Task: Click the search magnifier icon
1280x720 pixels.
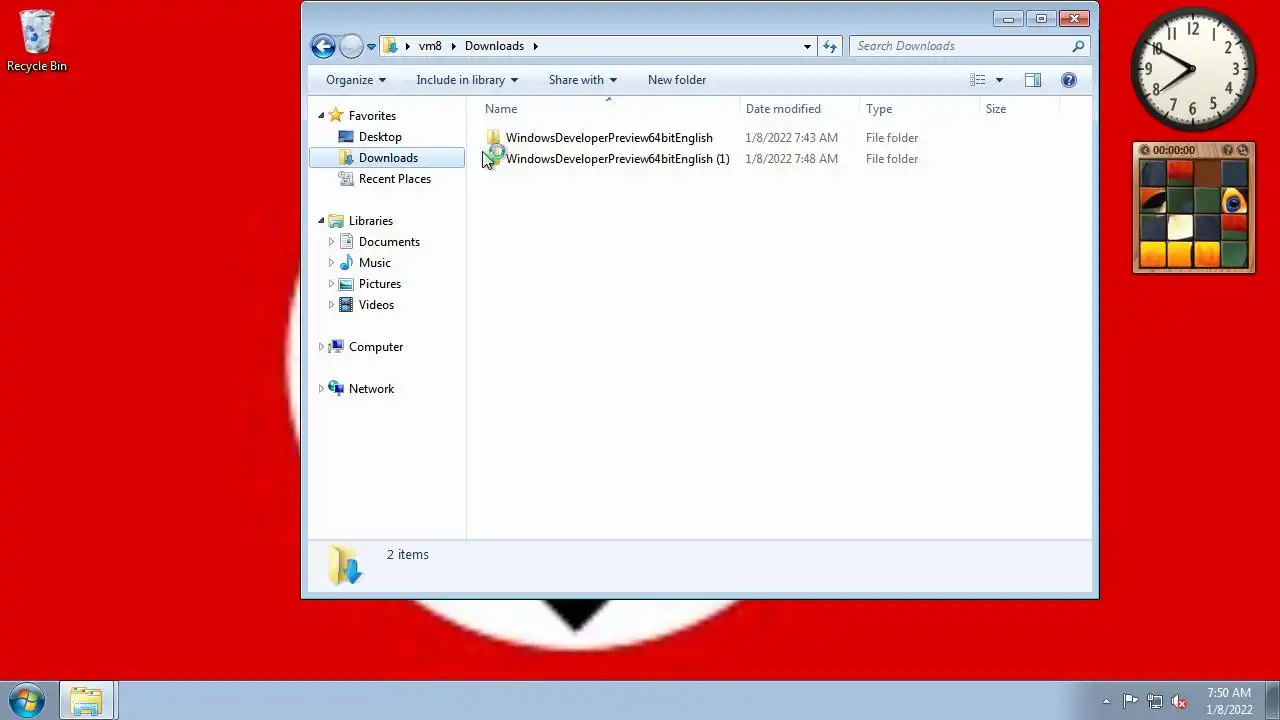Action: coord(1078,46)
